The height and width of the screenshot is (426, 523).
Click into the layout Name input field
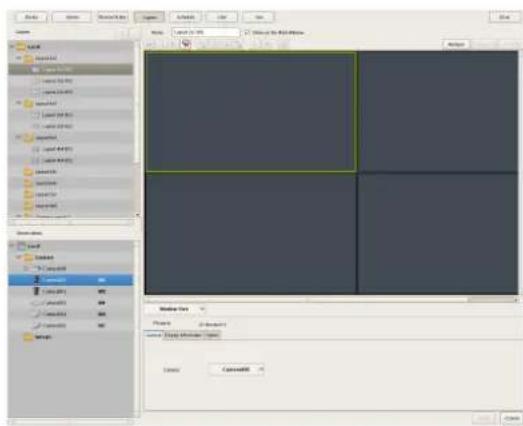pyautogui.click(x=205, y=32)
